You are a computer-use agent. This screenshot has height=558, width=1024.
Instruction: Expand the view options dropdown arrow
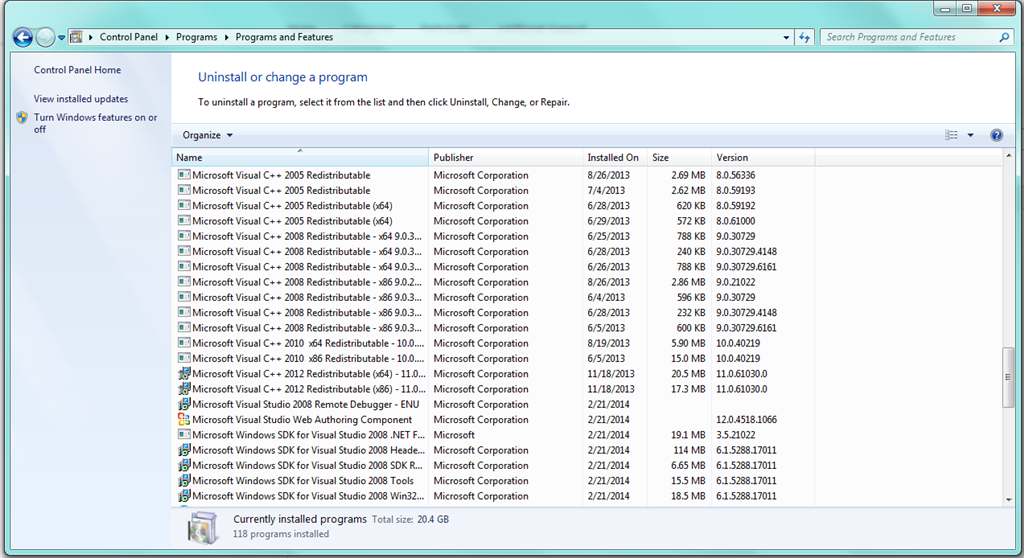(970, 135)
